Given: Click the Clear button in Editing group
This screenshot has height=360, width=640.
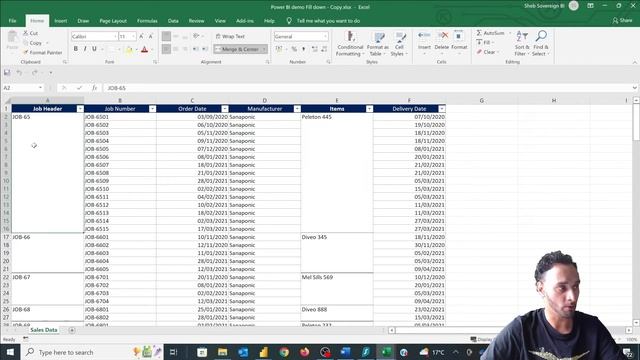Looking at the screenshot, I should 487,52.
